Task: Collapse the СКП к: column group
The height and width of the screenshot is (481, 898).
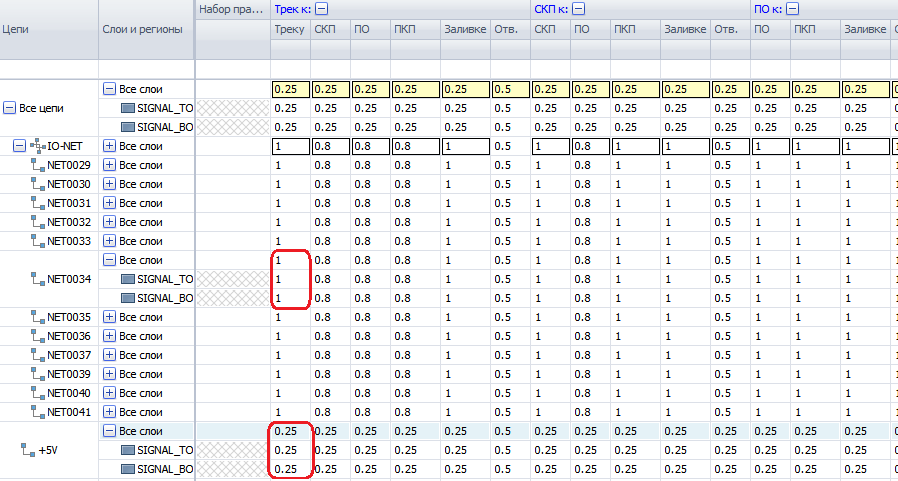Action: (578, 9)
